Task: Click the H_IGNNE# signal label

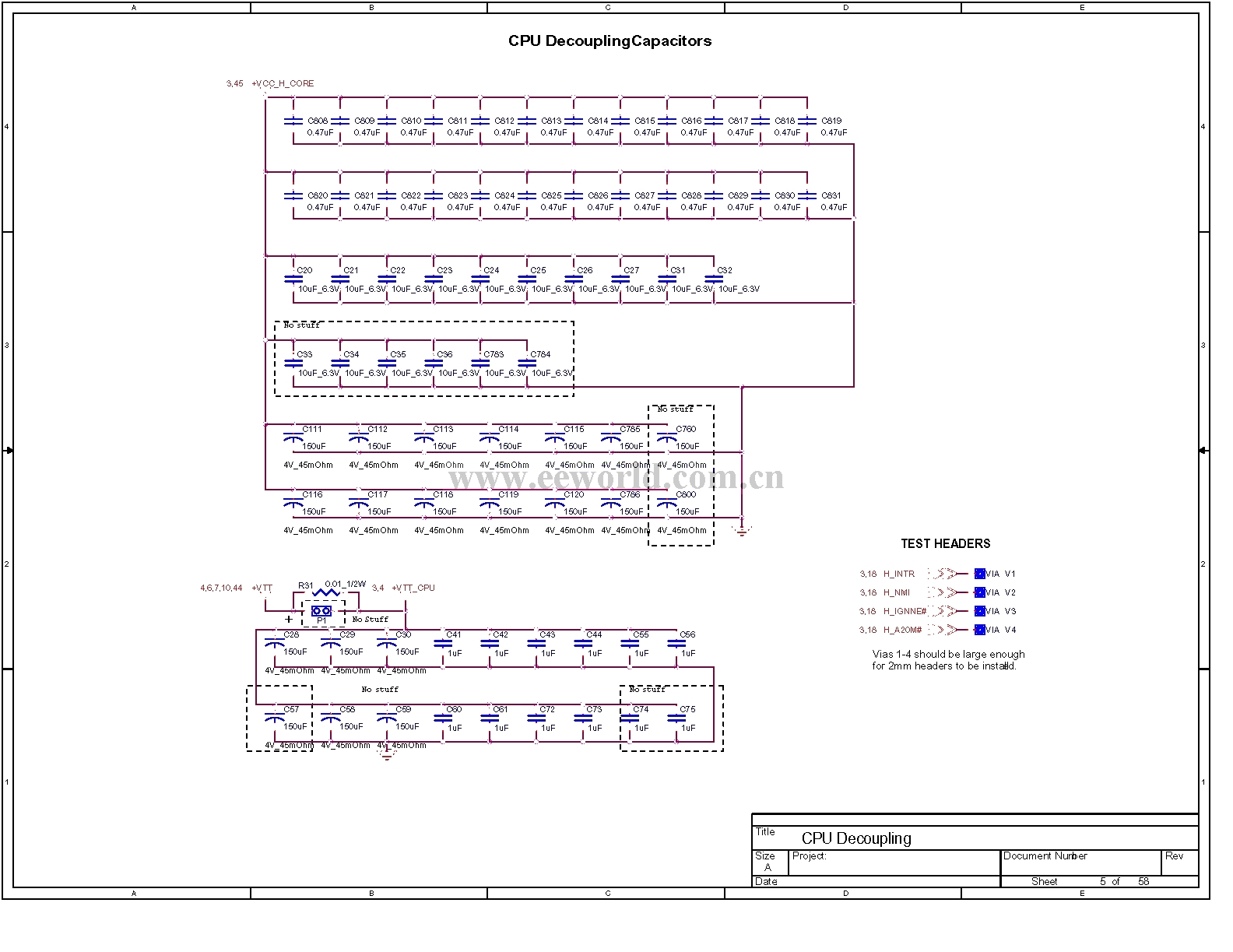Action: tap(905, 611)
